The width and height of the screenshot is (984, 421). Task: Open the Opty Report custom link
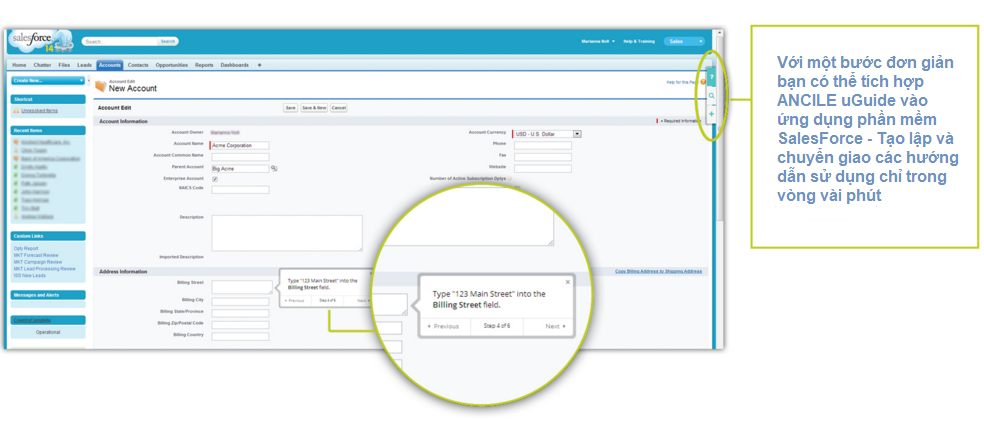[x=26, y=248]
